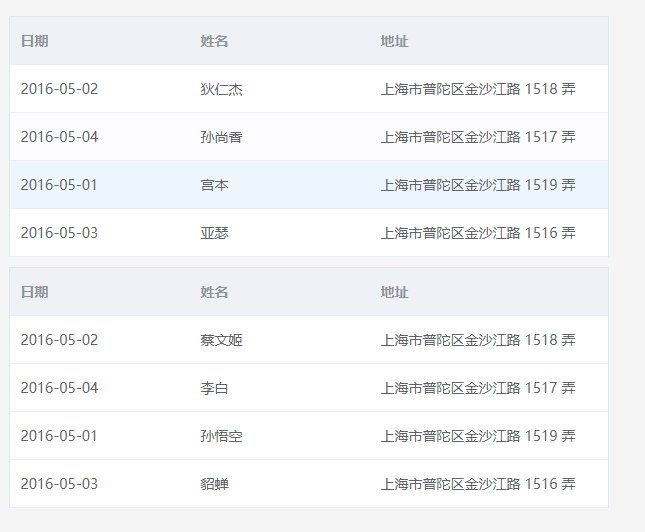Image resolution: width=645 pixels, height=532 pixels.
Task: Click the 1517 弄 address in 孙尚香's row
Action: (x=478, y=137)
